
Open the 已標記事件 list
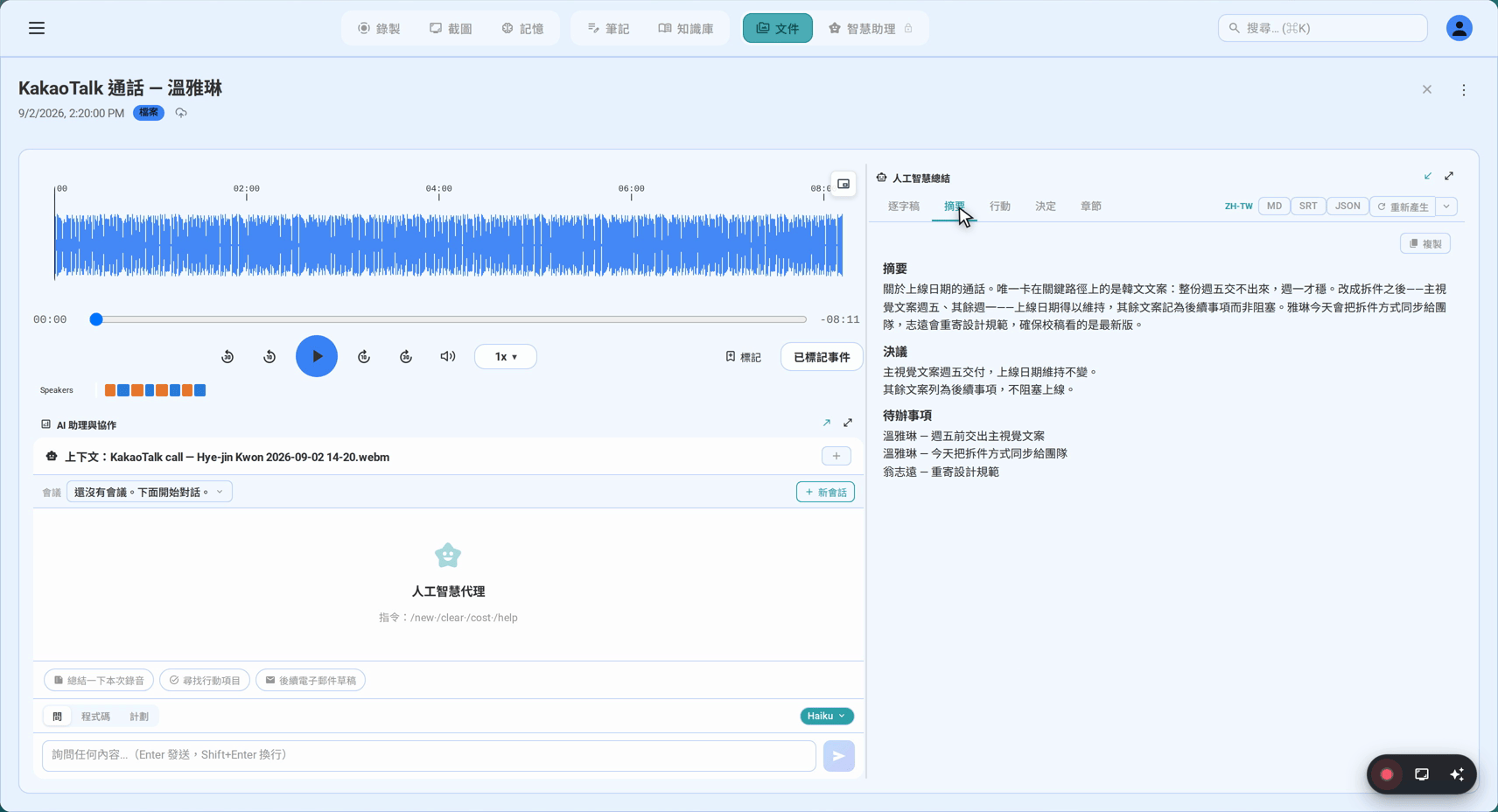(822, 357)
